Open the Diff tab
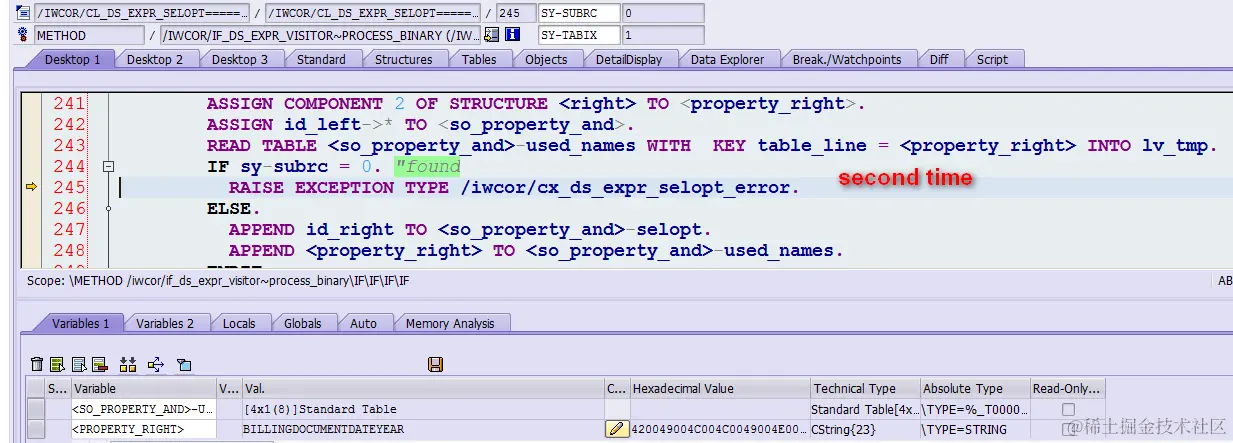1233x443 pixels. coord(939,59)
